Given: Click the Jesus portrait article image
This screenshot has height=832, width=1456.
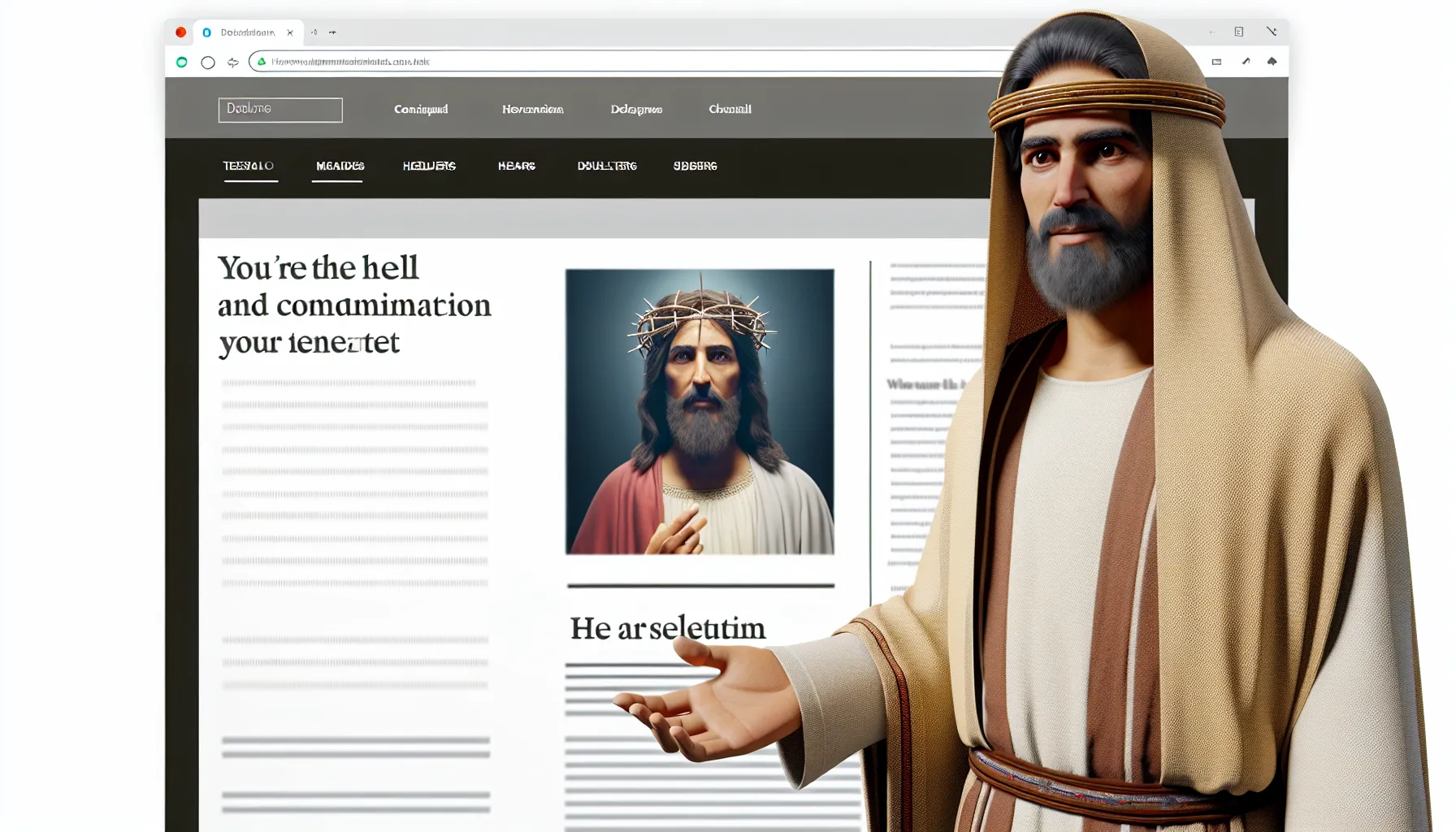Looking at the screenshot, I should (x=699, y=410).
